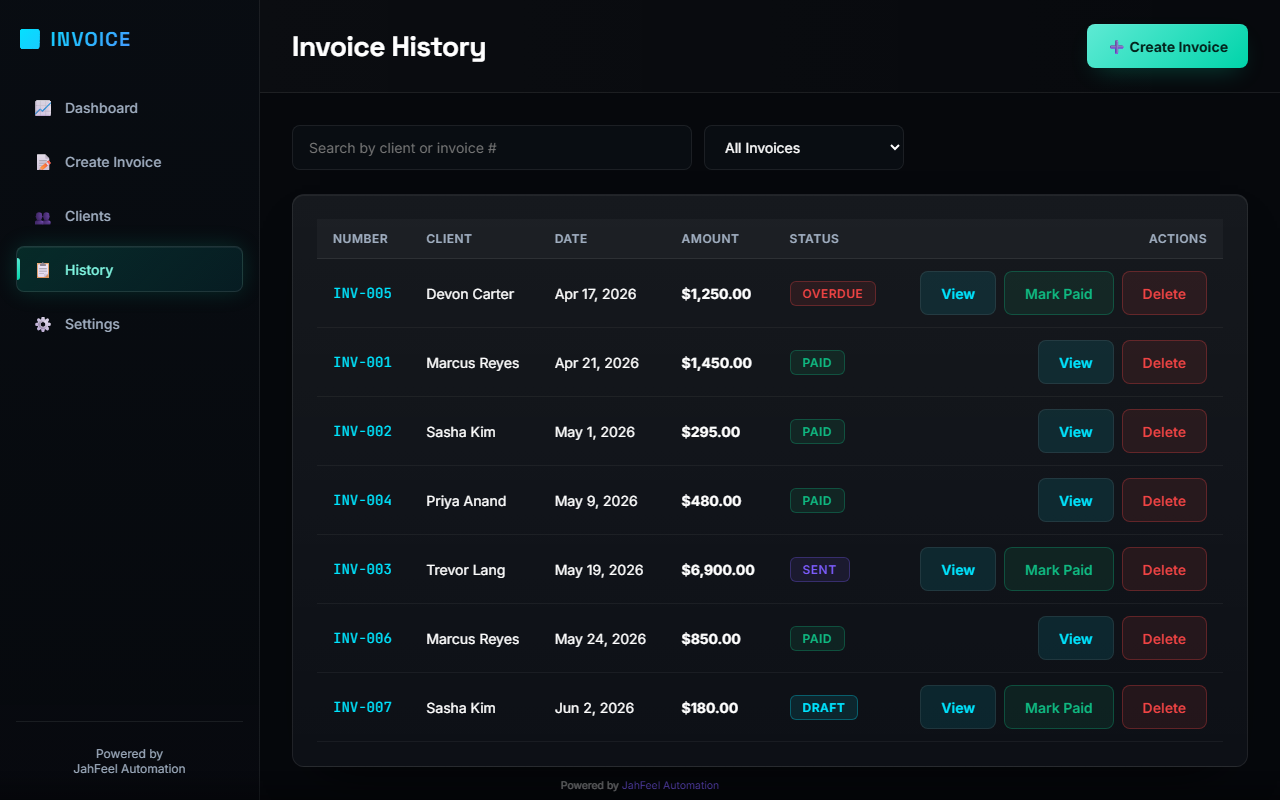The image size is (1280, 800).
Task: Click the Clients people icon
Action: [x=43, y=216]
